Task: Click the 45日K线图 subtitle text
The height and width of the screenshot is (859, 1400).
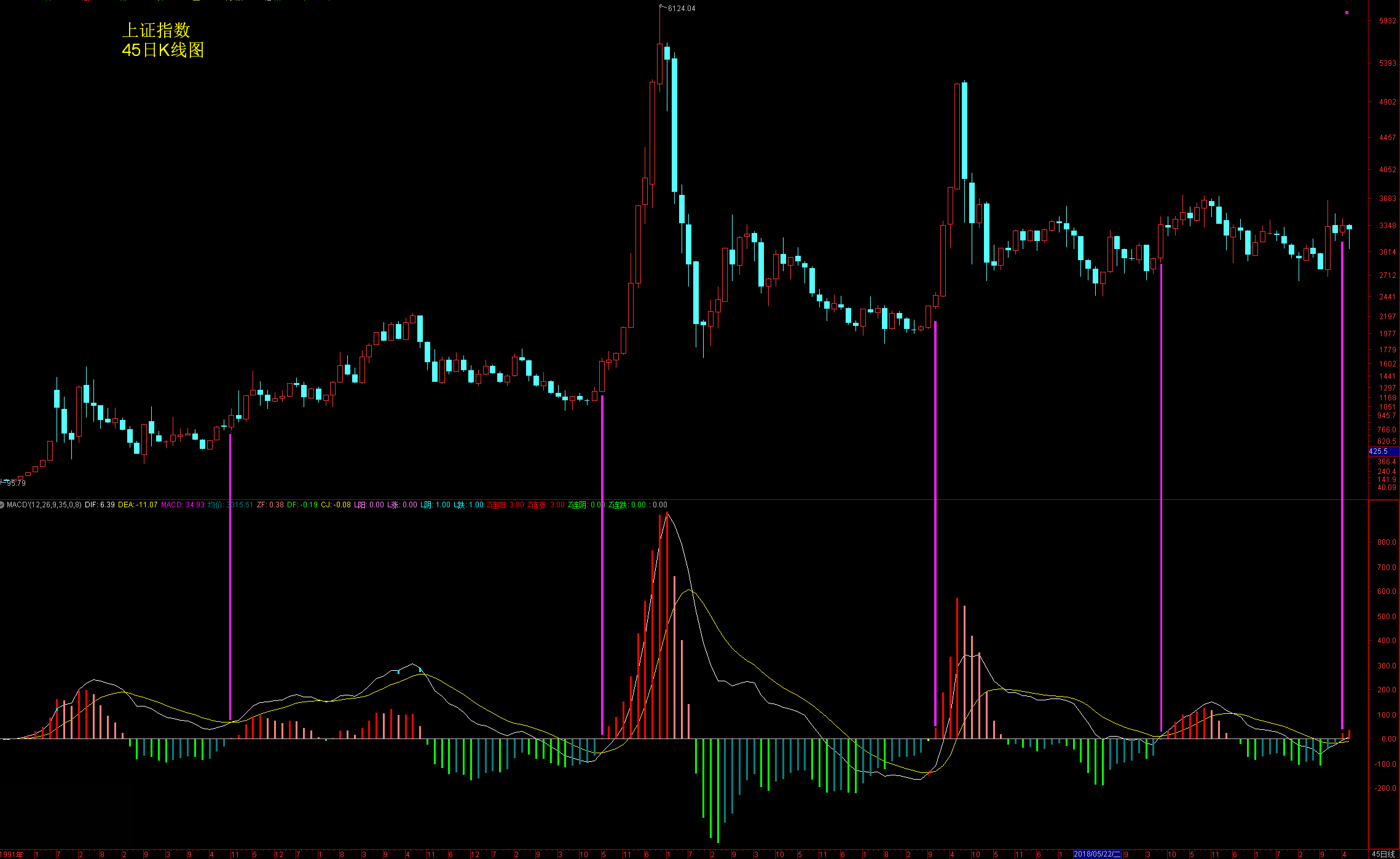Action: point(163,50)
